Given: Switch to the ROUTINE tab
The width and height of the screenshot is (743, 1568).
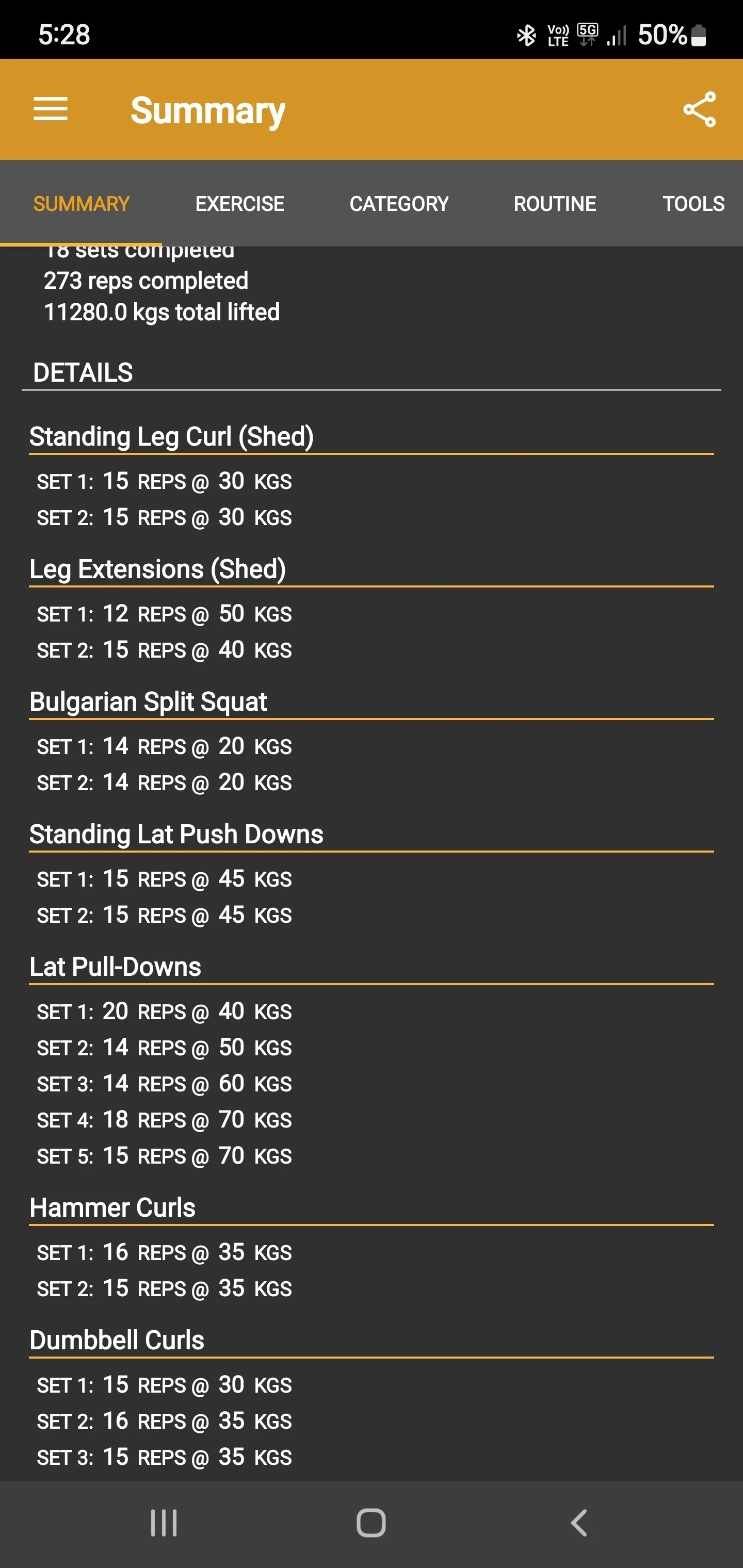Looking at the screenshot, I should [555, 203].
